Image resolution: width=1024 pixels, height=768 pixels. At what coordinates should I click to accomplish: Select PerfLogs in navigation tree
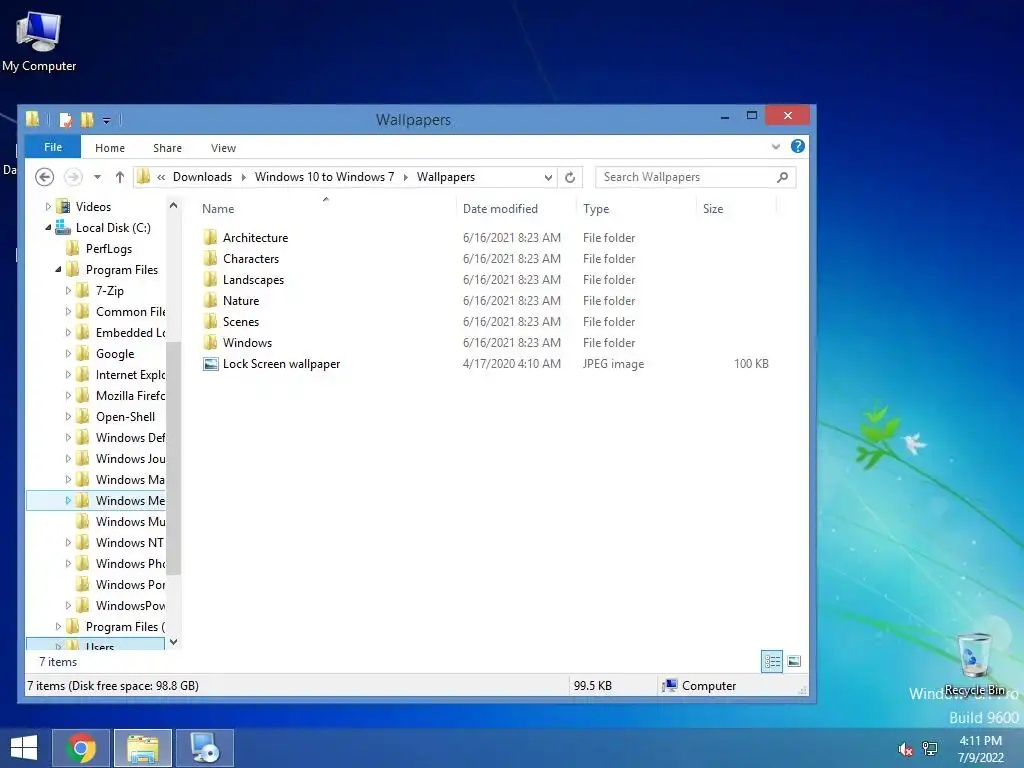tap(108, 249)
